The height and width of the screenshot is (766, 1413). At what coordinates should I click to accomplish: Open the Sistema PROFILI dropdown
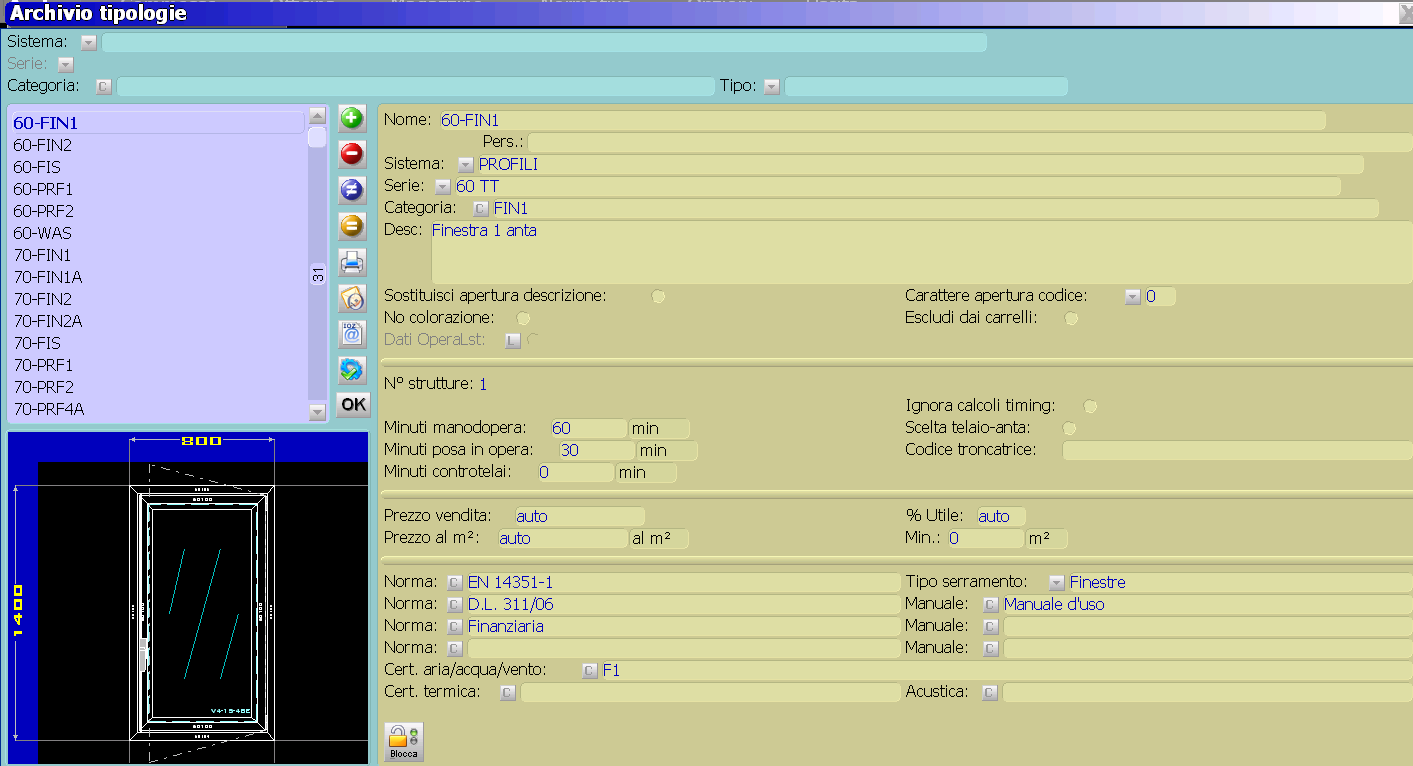[x=465, y=165]
